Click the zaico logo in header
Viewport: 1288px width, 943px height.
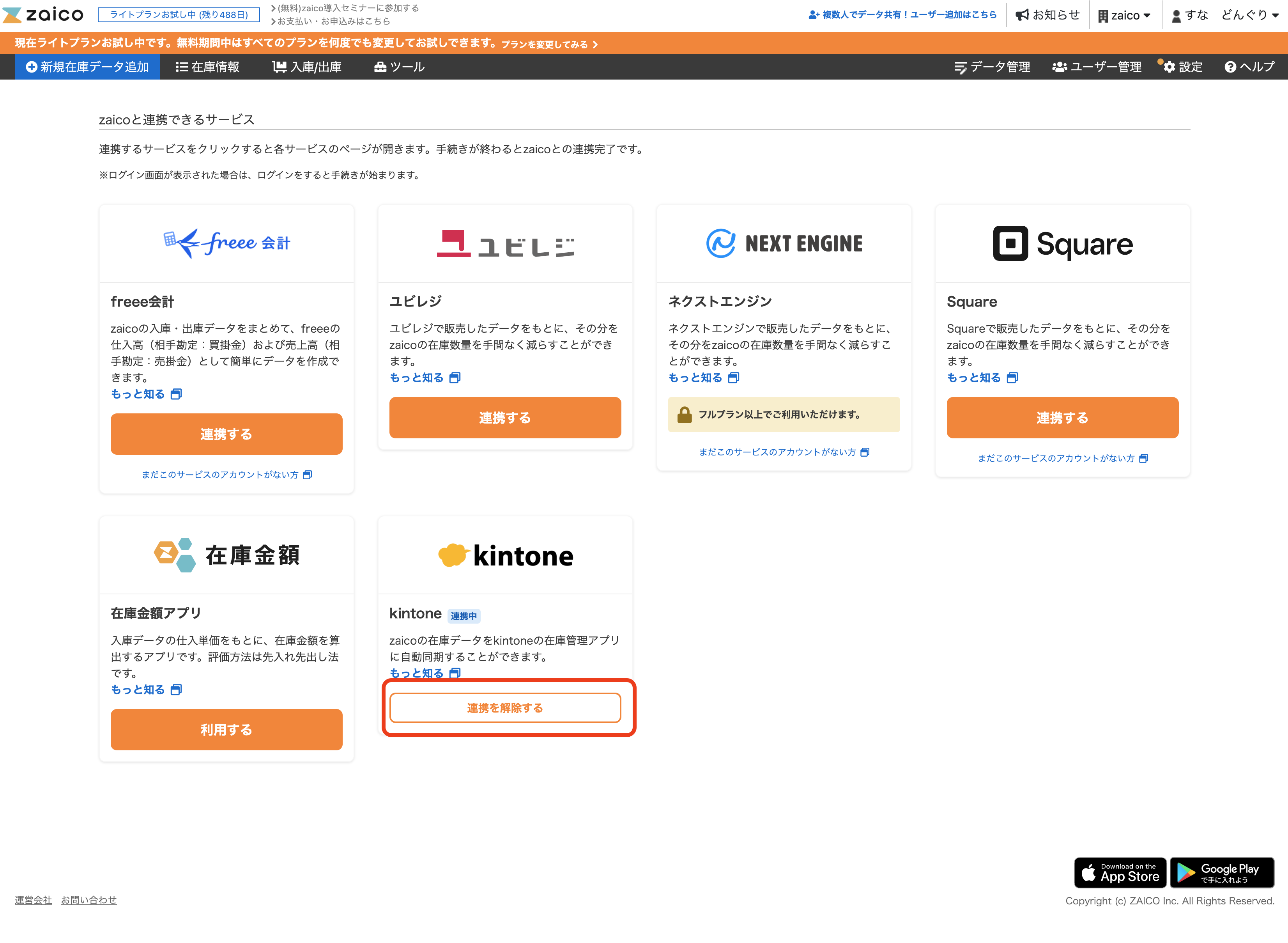[x=43, y=15]
